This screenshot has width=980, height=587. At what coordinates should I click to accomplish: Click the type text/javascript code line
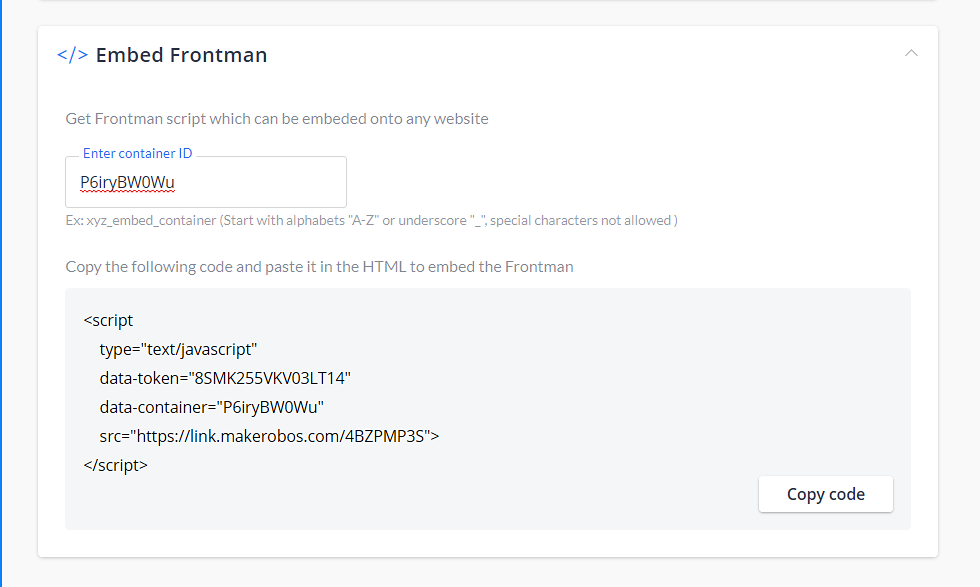click(178, 349)
